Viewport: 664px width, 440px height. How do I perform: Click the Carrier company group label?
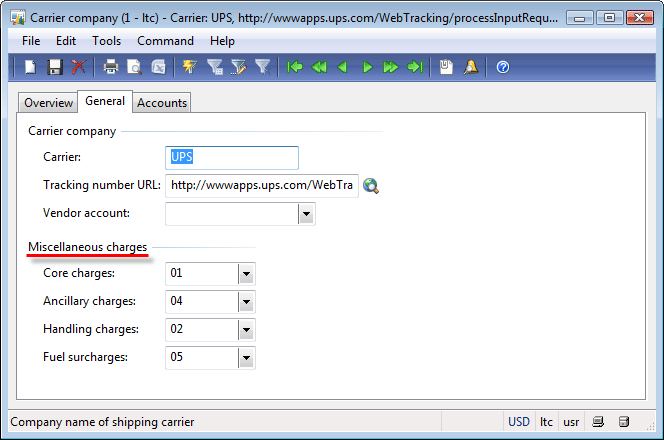tap(72, 131)
